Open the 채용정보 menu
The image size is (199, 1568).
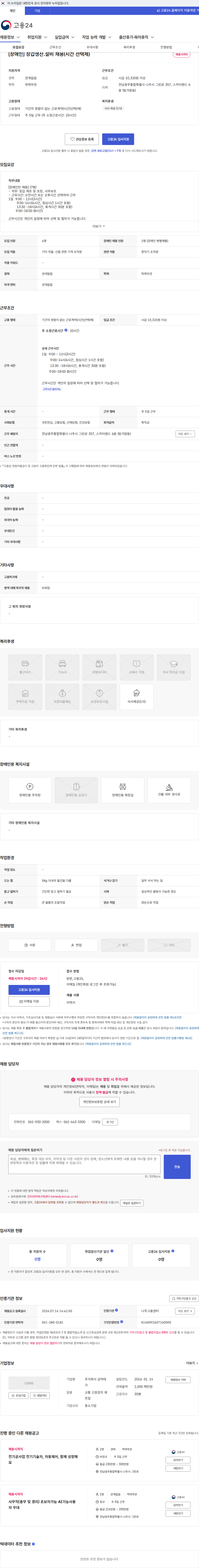click(10, 37)
